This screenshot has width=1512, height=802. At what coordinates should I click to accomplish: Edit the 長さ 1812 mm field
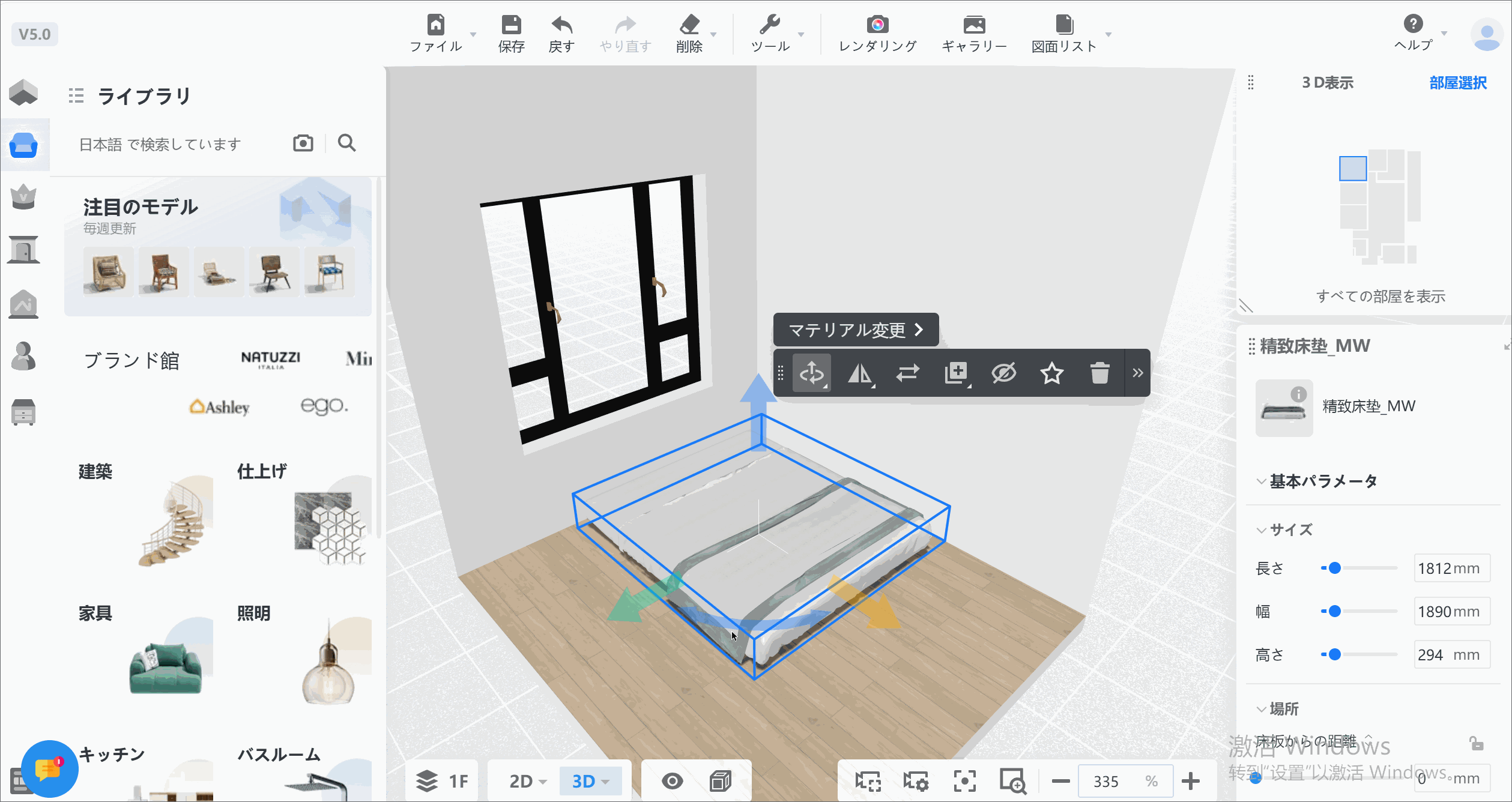[1452, 568]
